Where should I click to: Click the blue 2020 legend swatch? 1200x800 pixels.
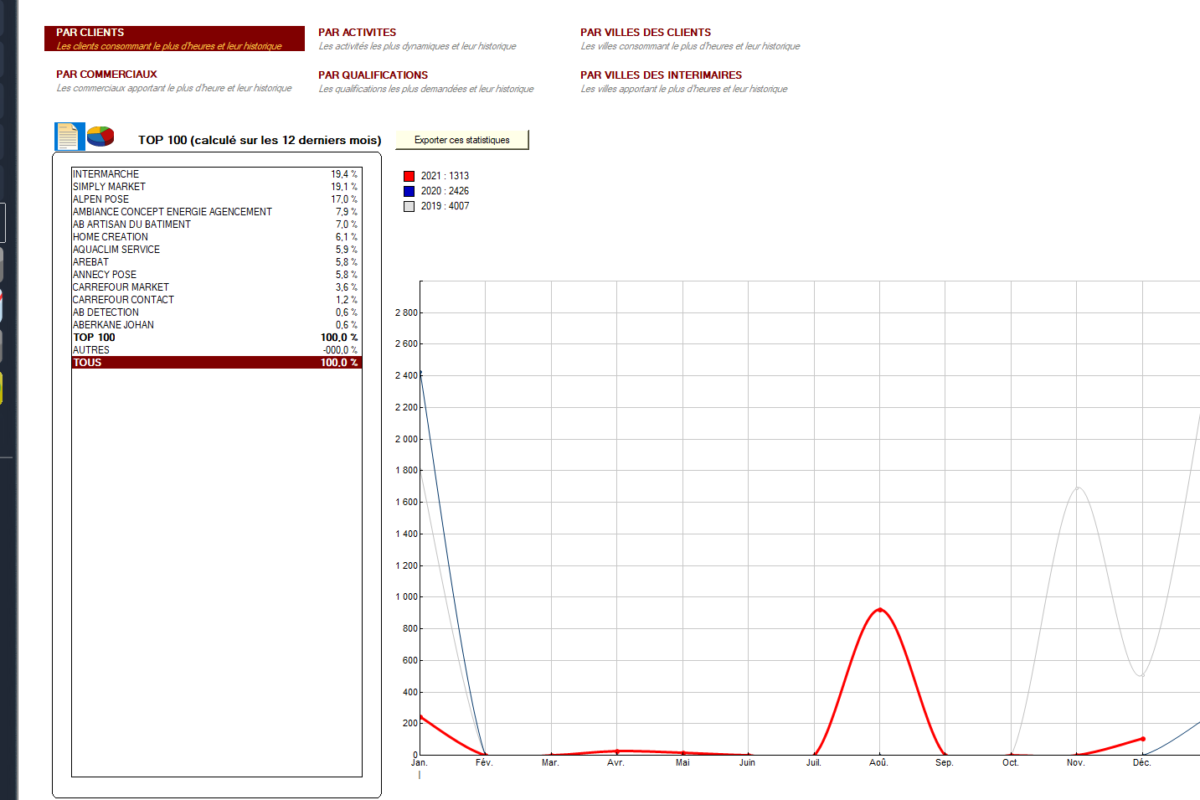(408, 191)
